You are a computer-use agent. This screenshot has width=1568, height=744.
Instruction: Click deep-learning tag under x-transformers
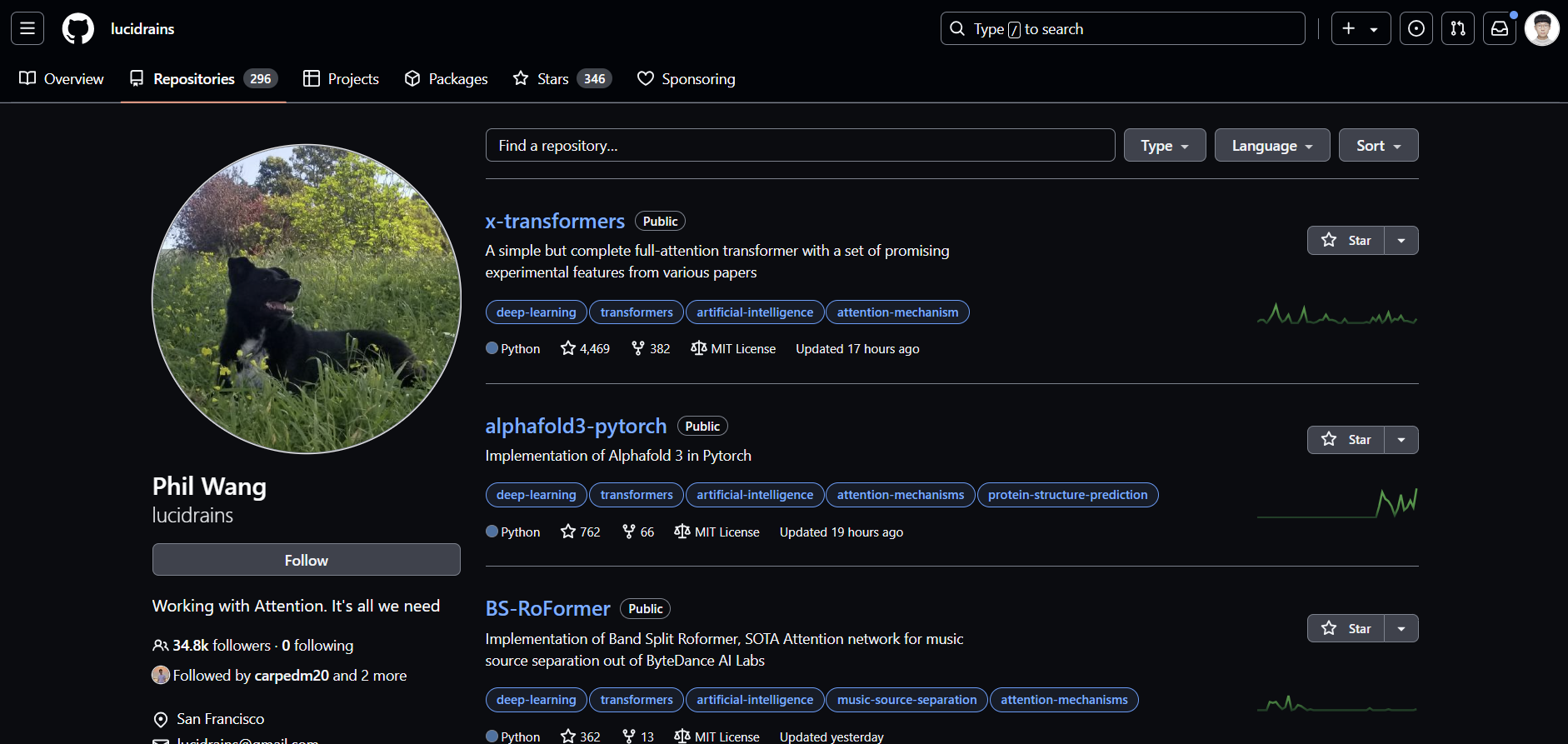pos(537,312)
